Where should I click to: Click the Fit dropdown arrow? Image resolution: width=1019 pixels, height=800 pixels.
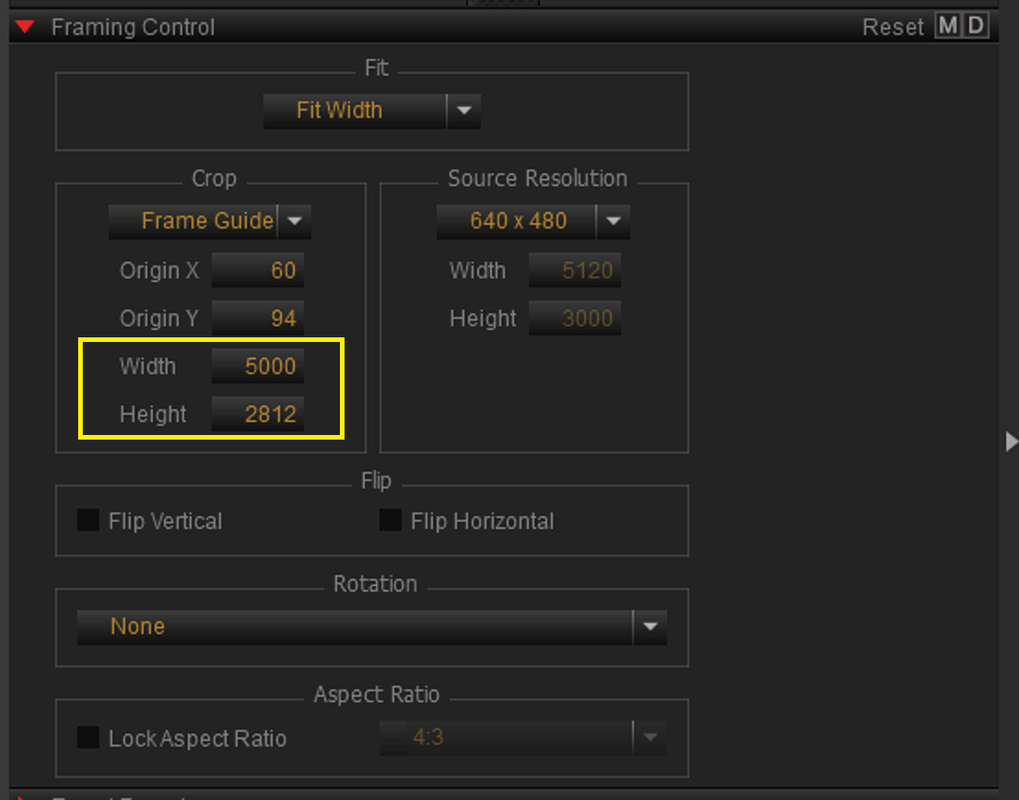coord(464,110)
